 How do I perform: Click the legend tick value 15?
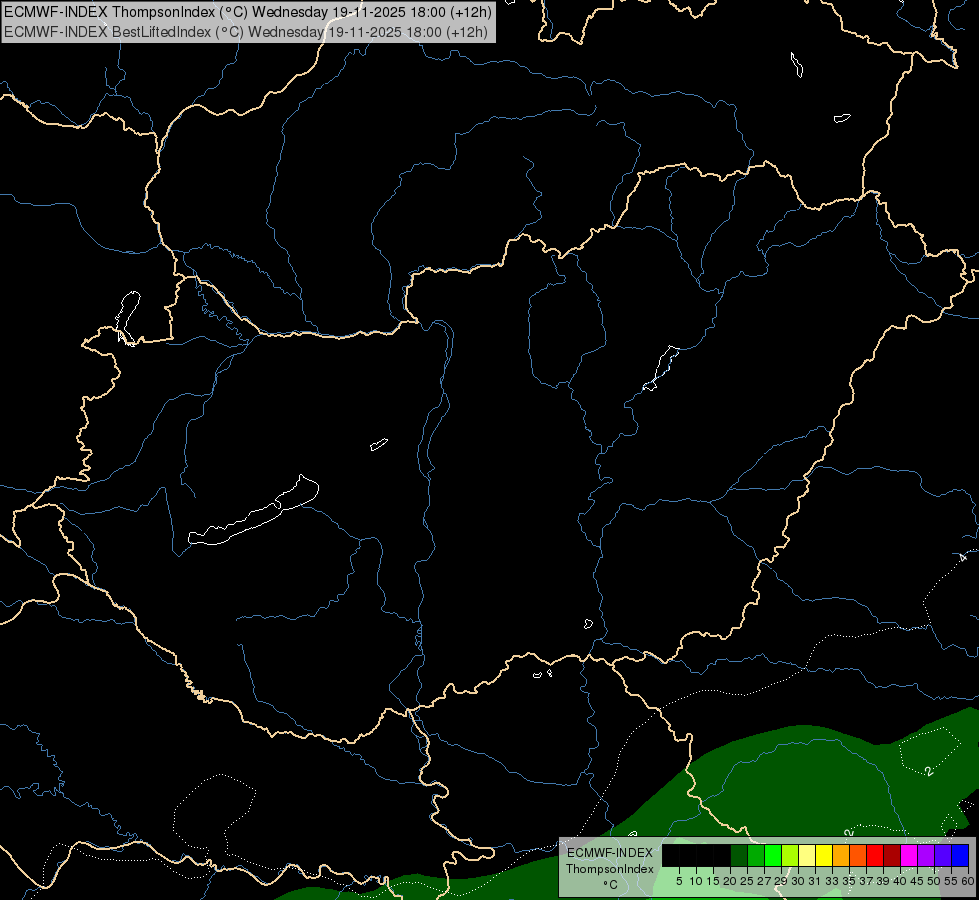pyautogui.click(x=713, y=881)
